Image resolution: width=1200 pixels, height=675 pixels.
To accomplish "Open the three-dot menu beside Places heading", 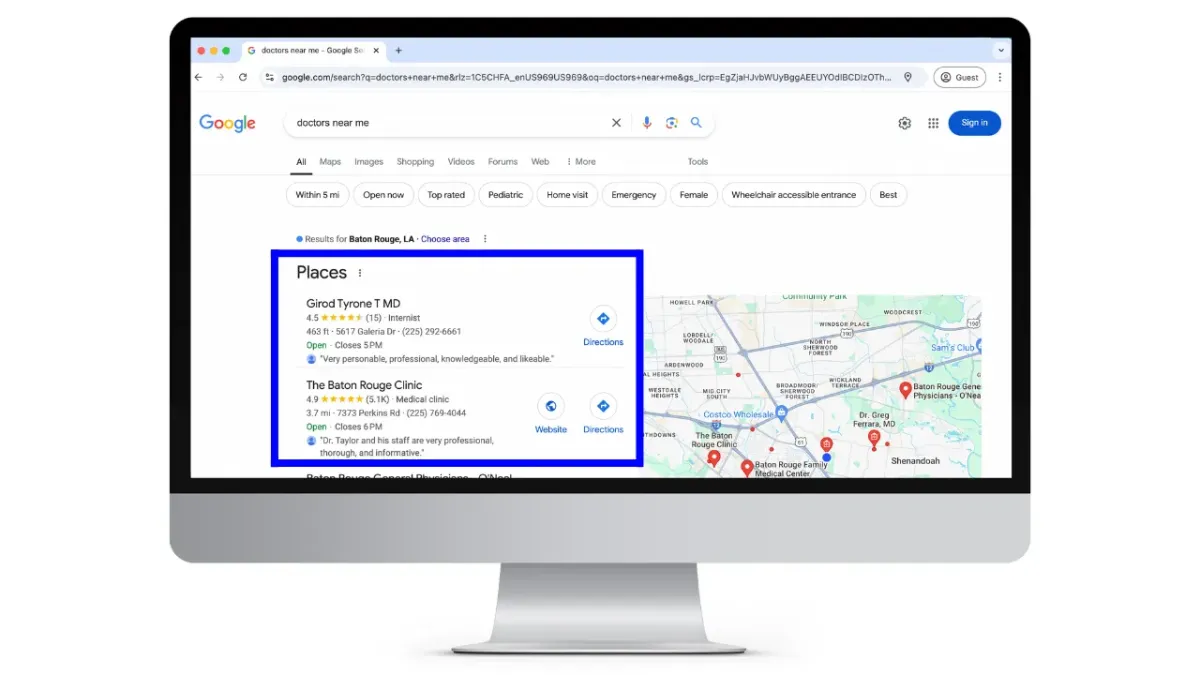I will (360, 273).
